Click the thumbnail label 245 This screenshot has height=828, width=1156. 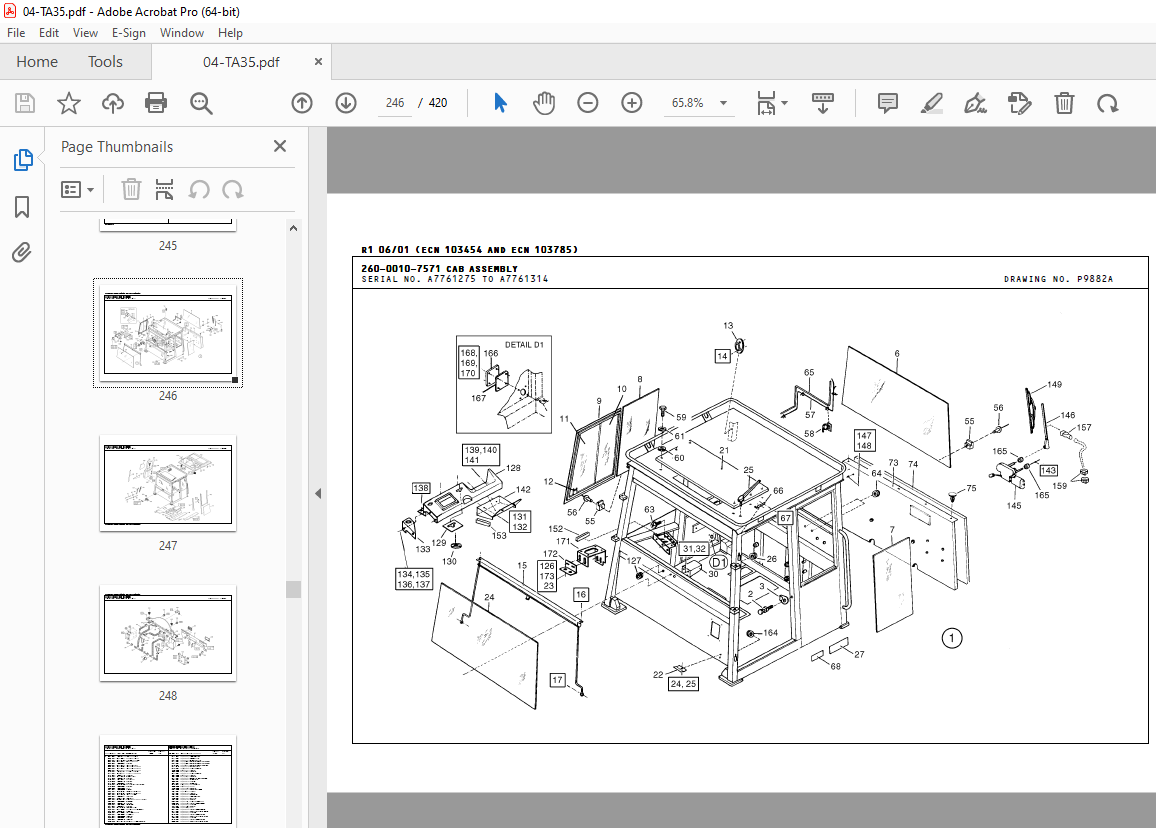[x=168, y=246]
